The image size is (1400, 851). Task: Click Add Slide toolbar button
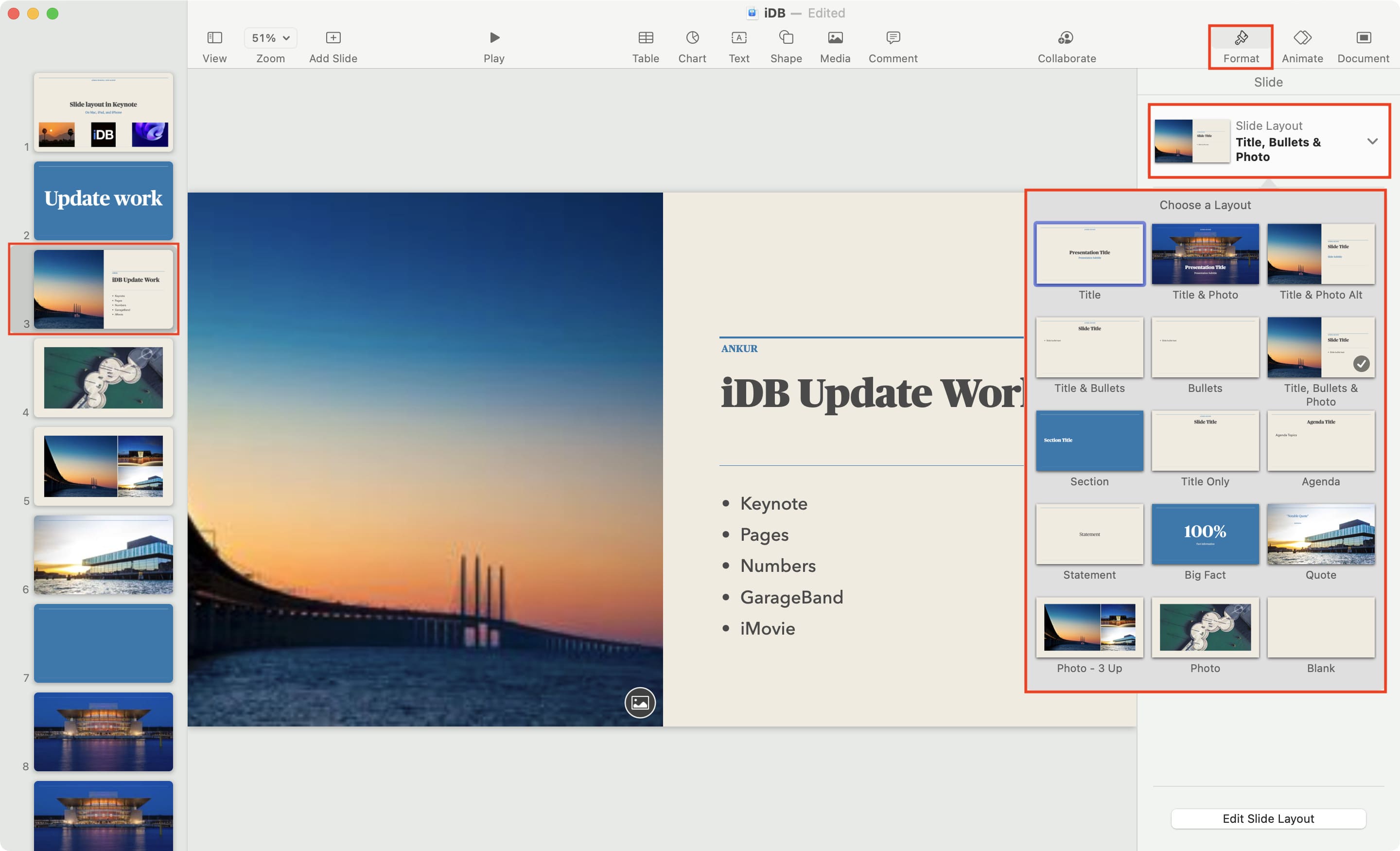333,38
